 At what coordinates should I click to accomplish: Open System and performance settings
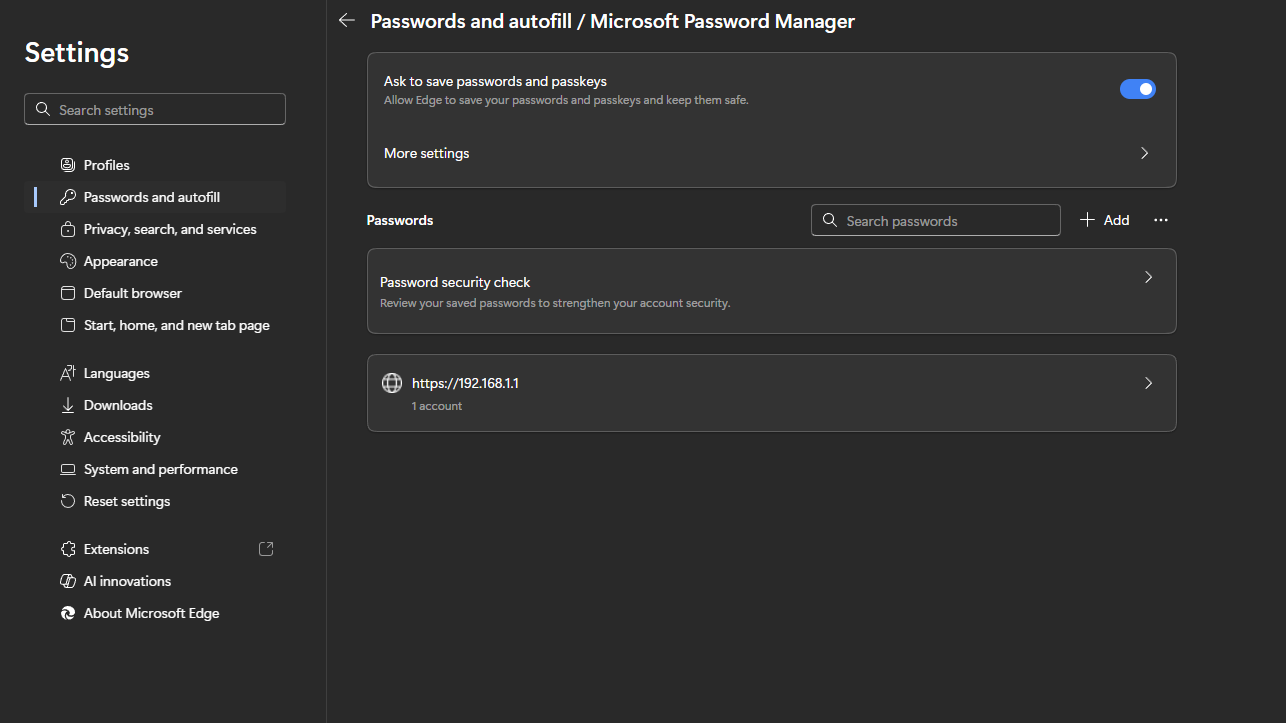point(155,469)
